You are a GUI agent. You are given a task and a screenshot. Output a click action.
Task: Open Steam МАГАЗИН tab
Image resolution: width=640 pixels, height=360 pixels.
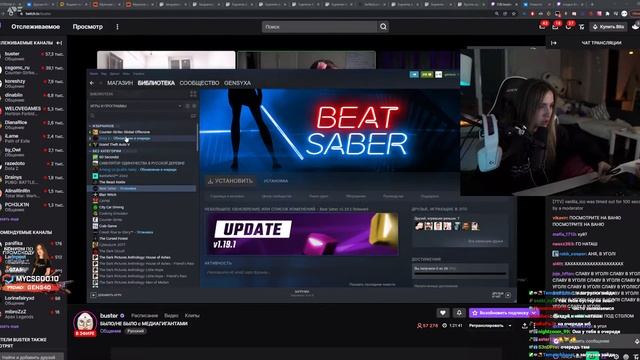click(120, 83)
